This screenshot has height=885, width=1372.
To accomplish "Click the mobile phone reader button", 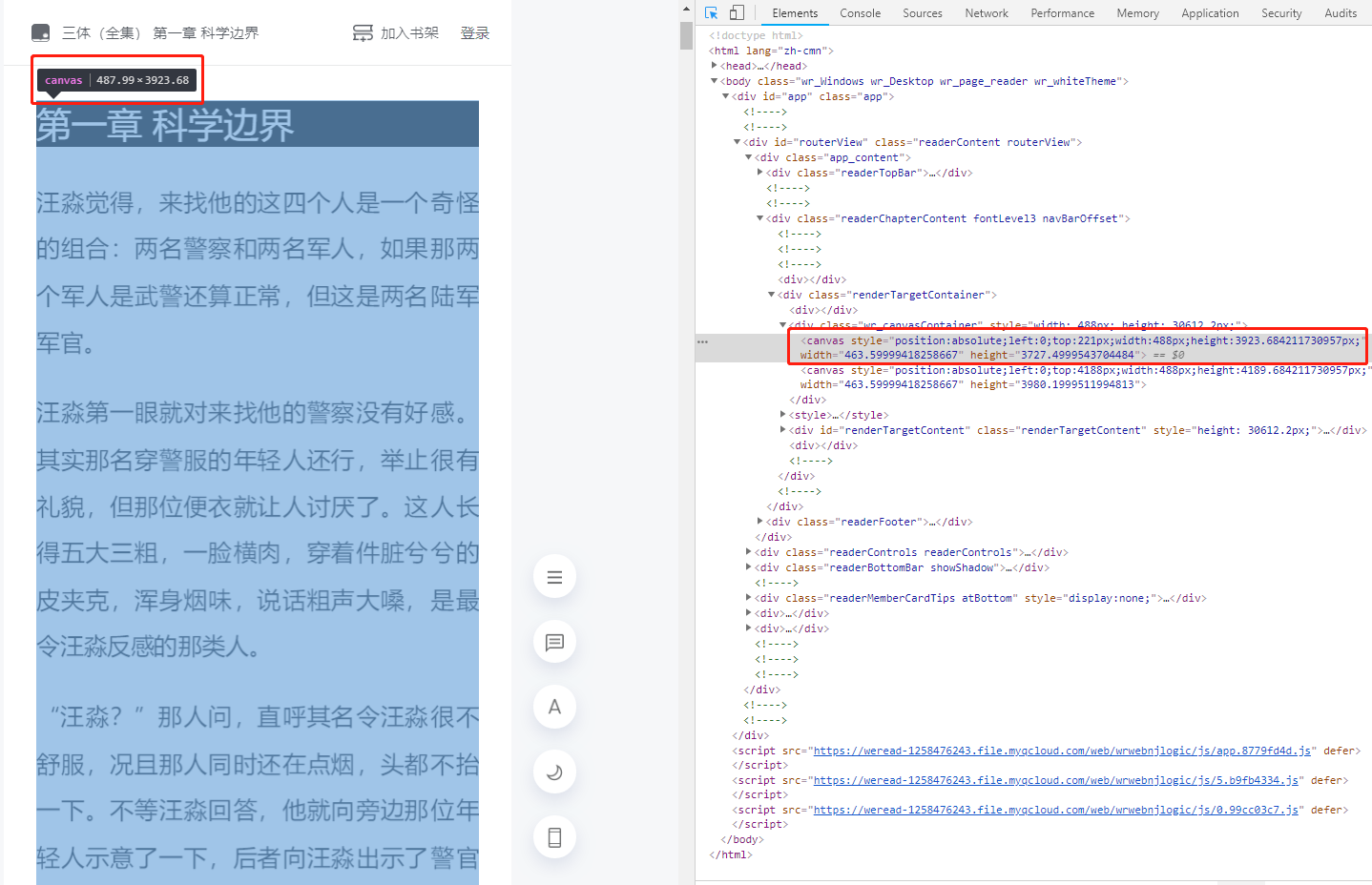I will [554, 837].
